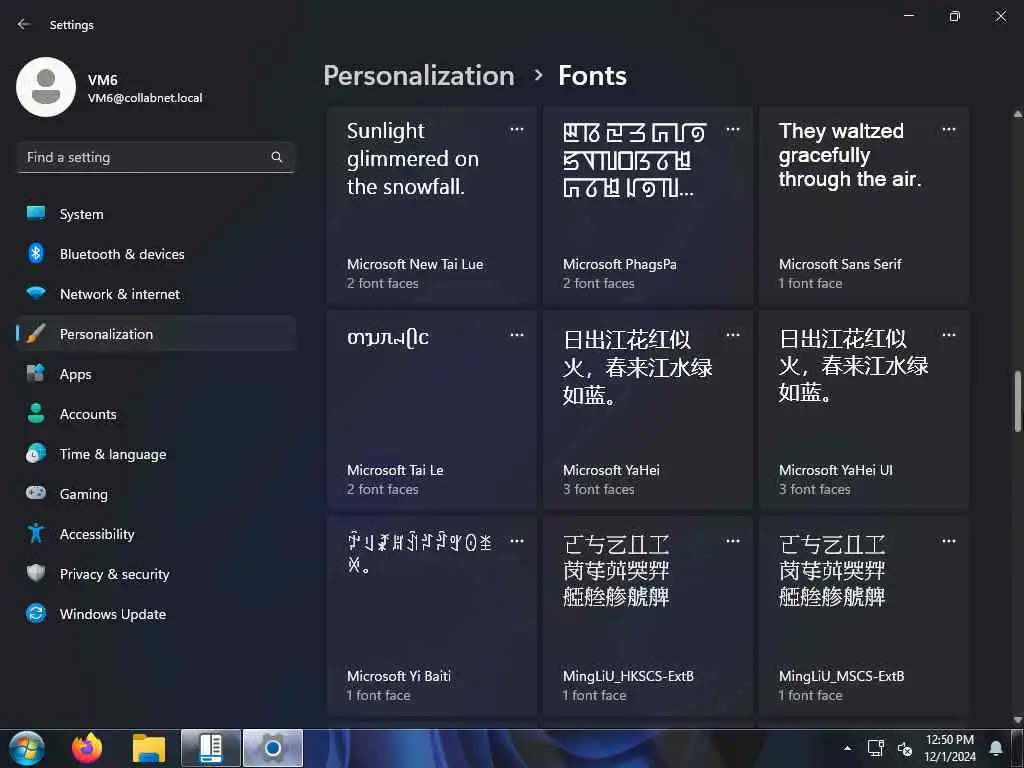
Task: Click the scroll down arrow of fonts list
Action: point(1017,720)
